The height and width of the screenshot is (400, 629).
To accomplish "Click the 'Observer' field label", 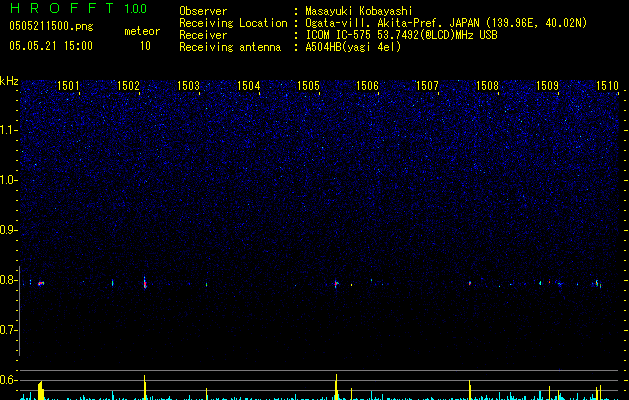I will [203, 11].
